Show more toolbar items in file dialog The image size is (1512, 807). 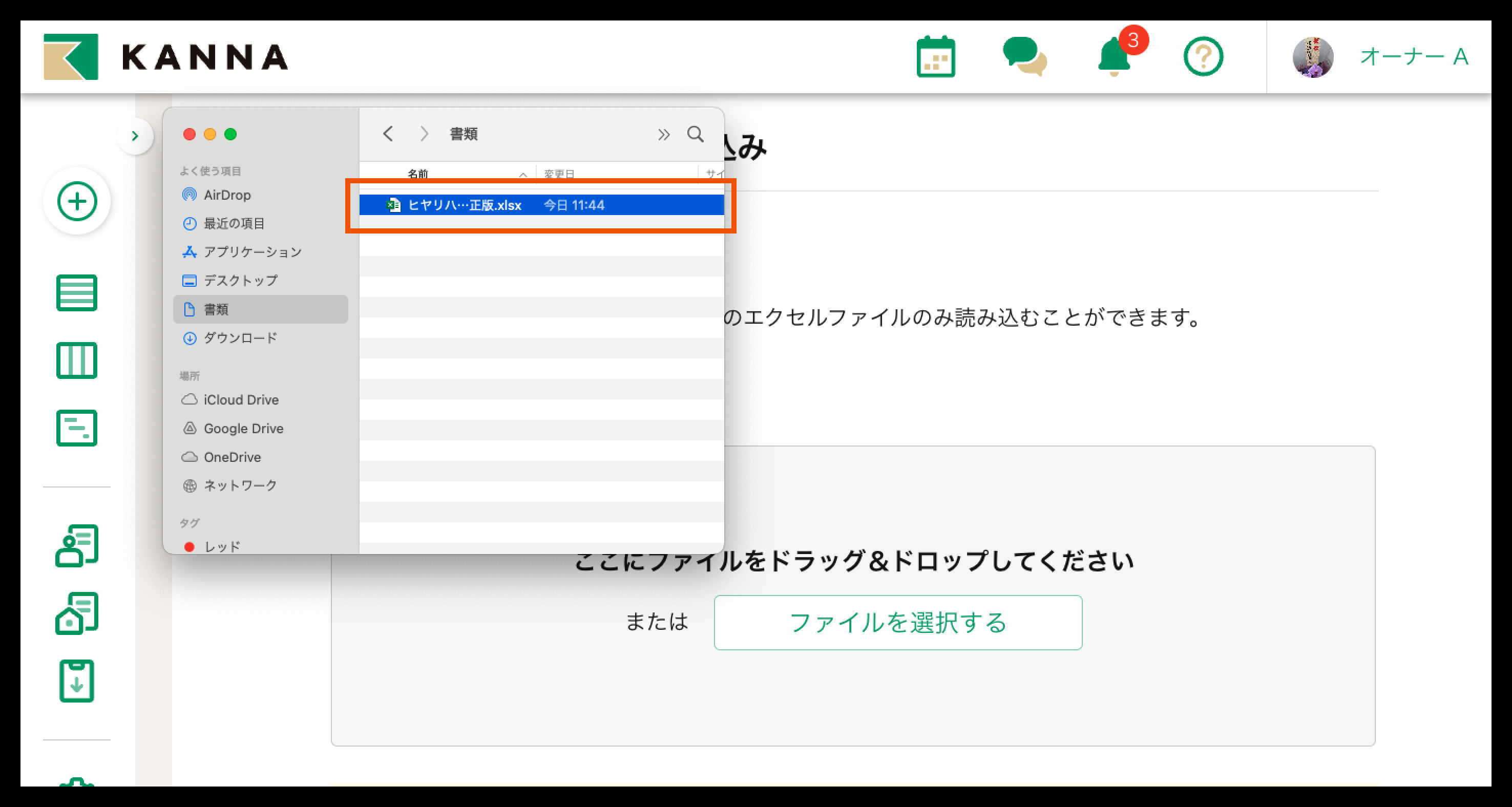663,134
